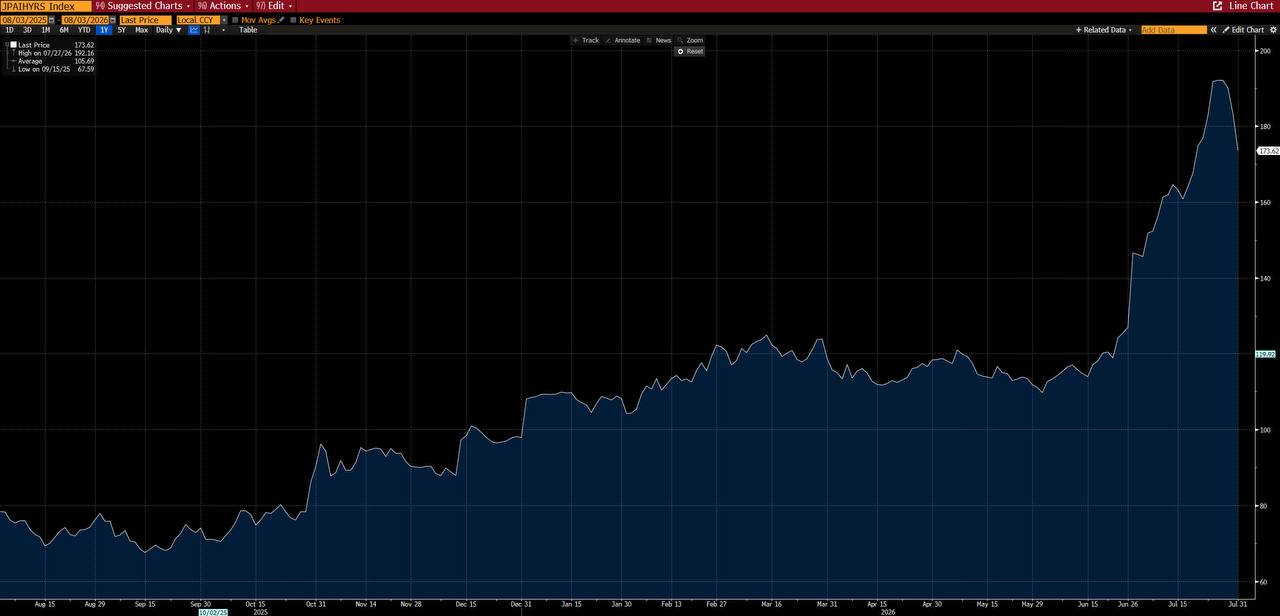Click the 200 y-axis label
Viewport: 1280px width, 616px height.
coord(1265,50)
